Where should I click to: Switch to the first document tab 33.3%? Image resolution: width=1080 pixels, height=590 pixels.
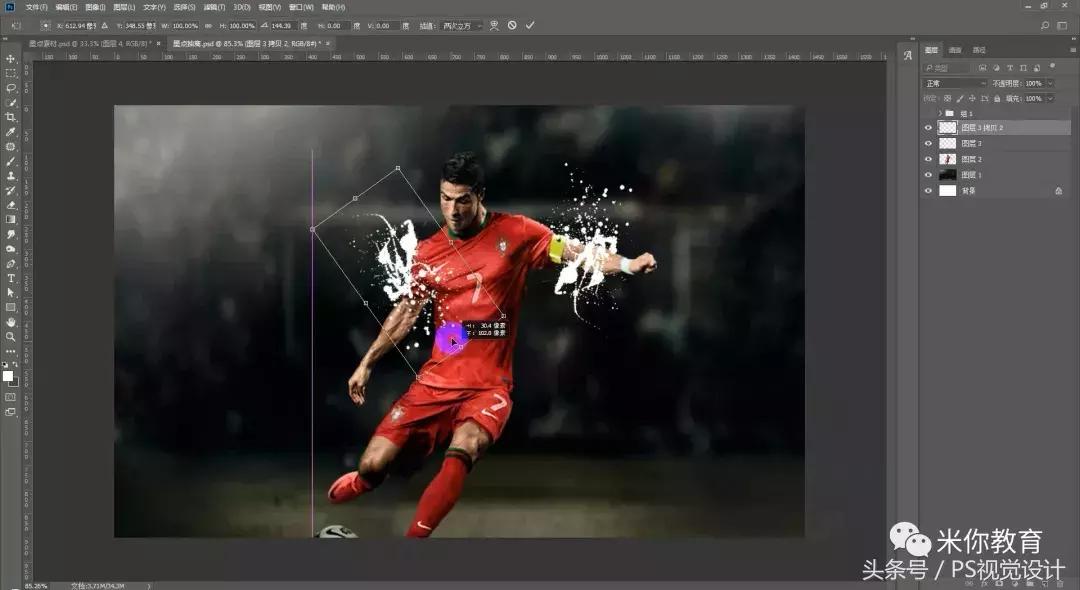pos(90,44)
